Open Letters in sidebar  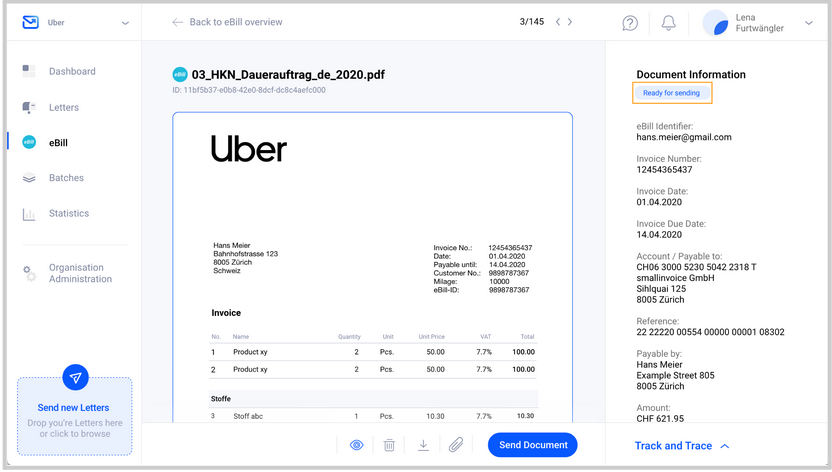[x=64, y=107]
